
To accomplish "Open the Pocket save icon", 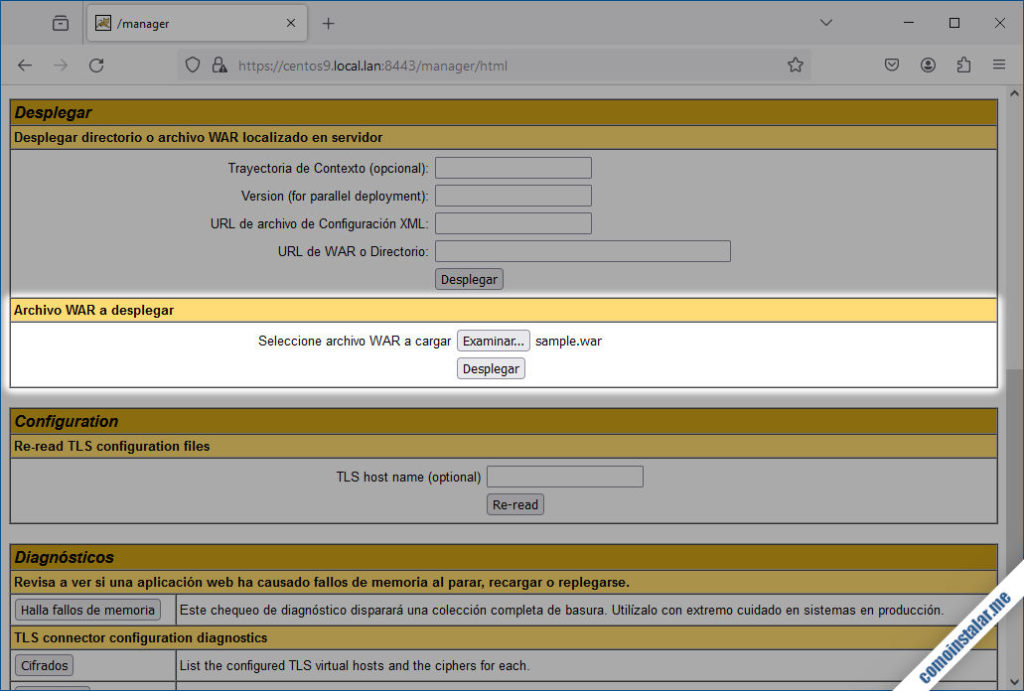I will (892, 65).
